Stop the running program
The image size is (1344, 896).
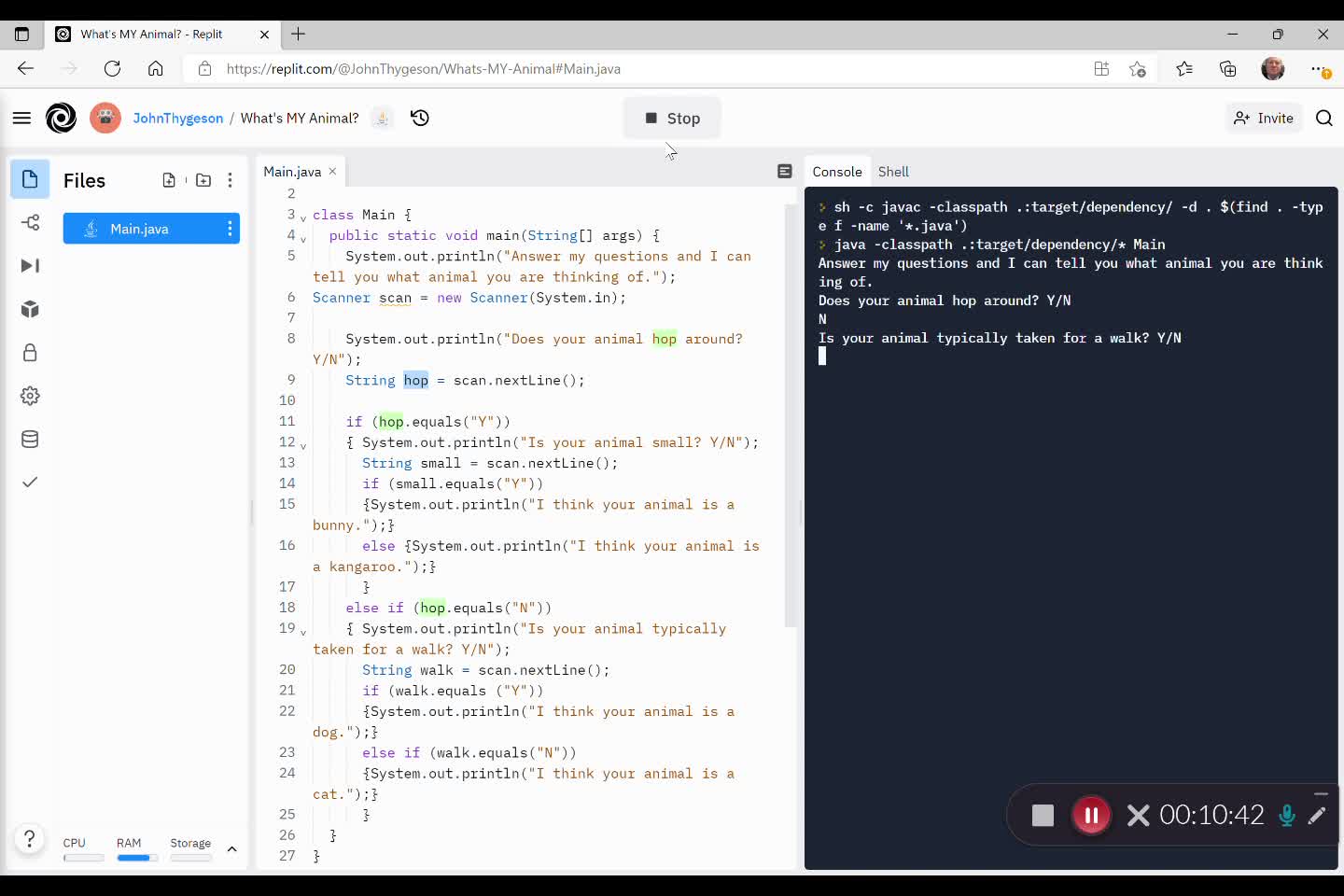(672, 119)
